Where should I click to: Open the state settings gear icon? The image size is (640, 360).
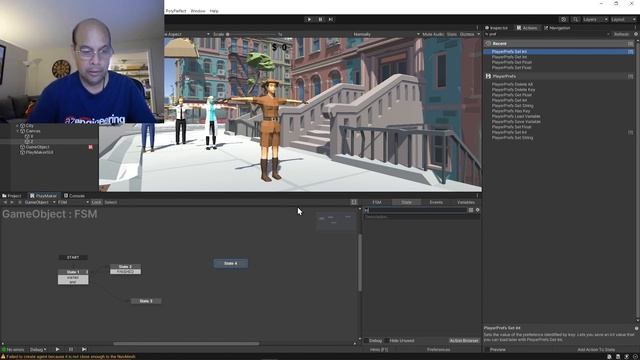point(478,210)
